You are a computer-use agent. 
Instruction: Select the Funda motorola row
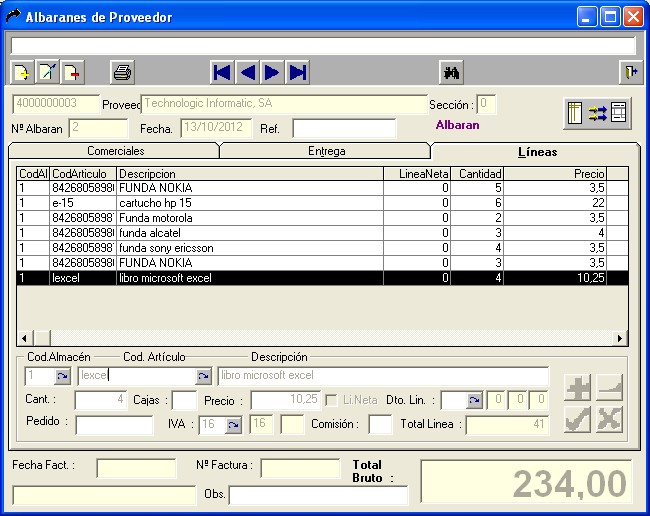point(323,218)
